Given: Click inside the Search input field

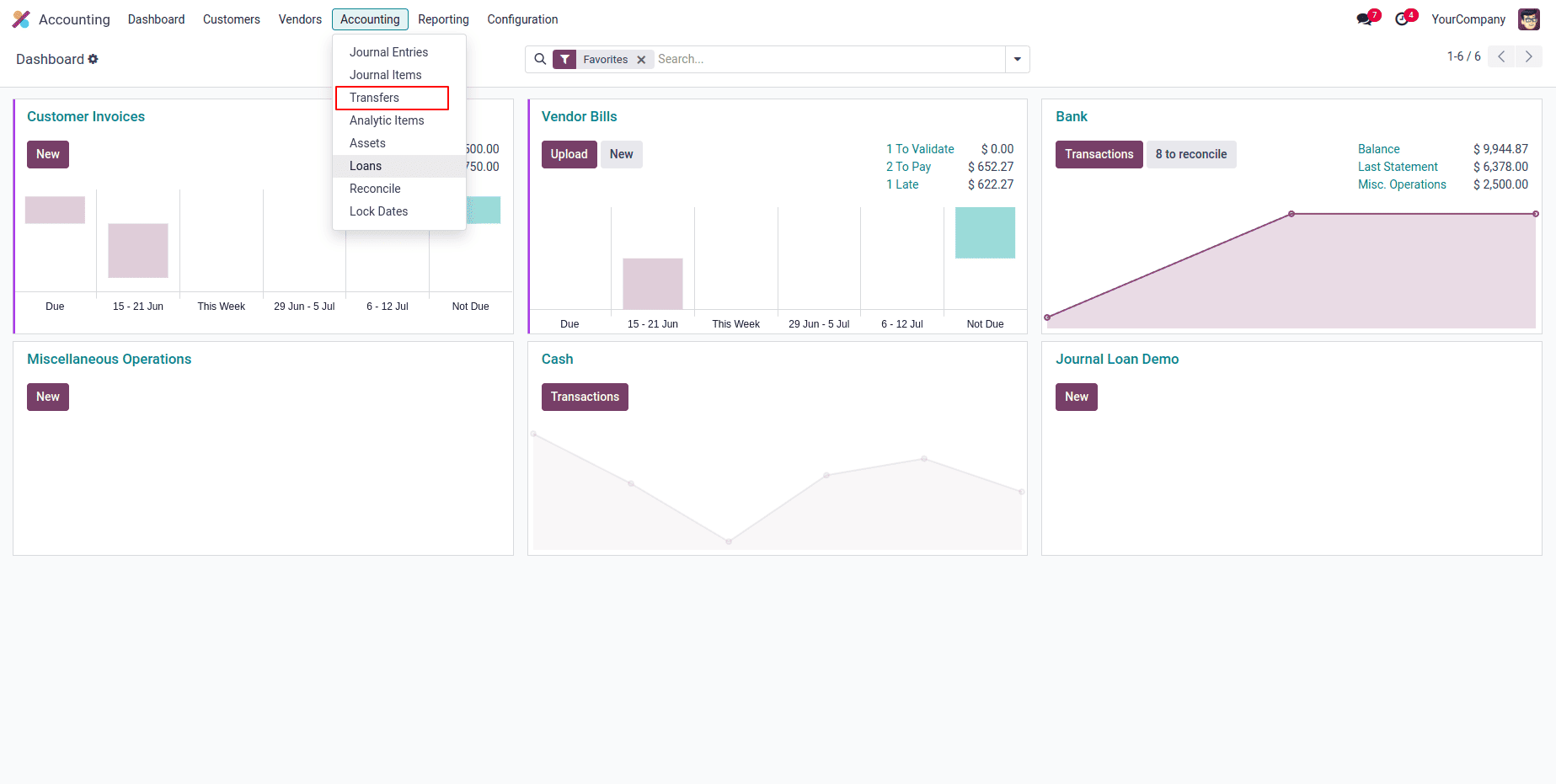Looking at the screenshot, I should click(x=800, y=59).
